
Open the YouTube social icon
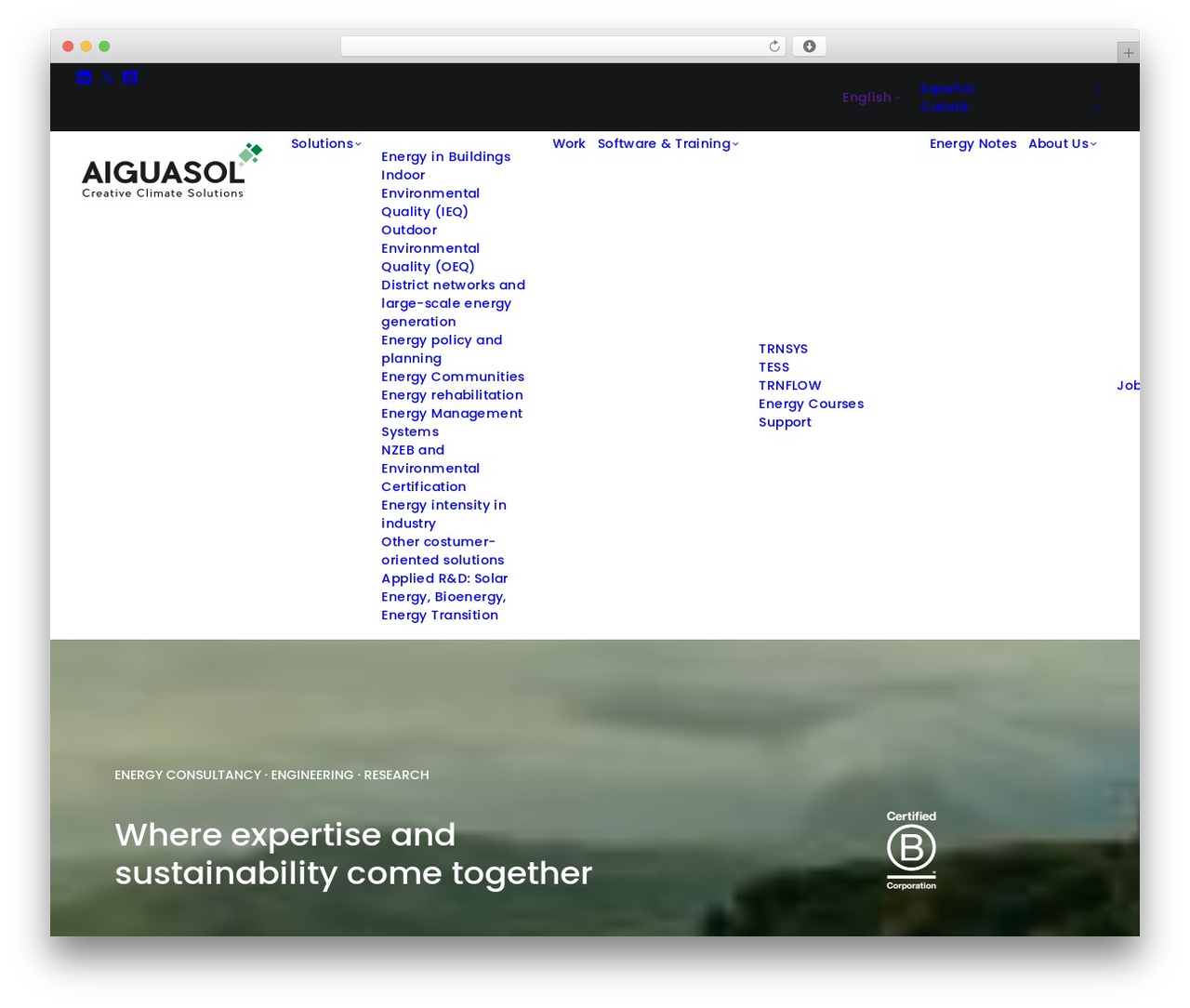[x=130, y=77]
